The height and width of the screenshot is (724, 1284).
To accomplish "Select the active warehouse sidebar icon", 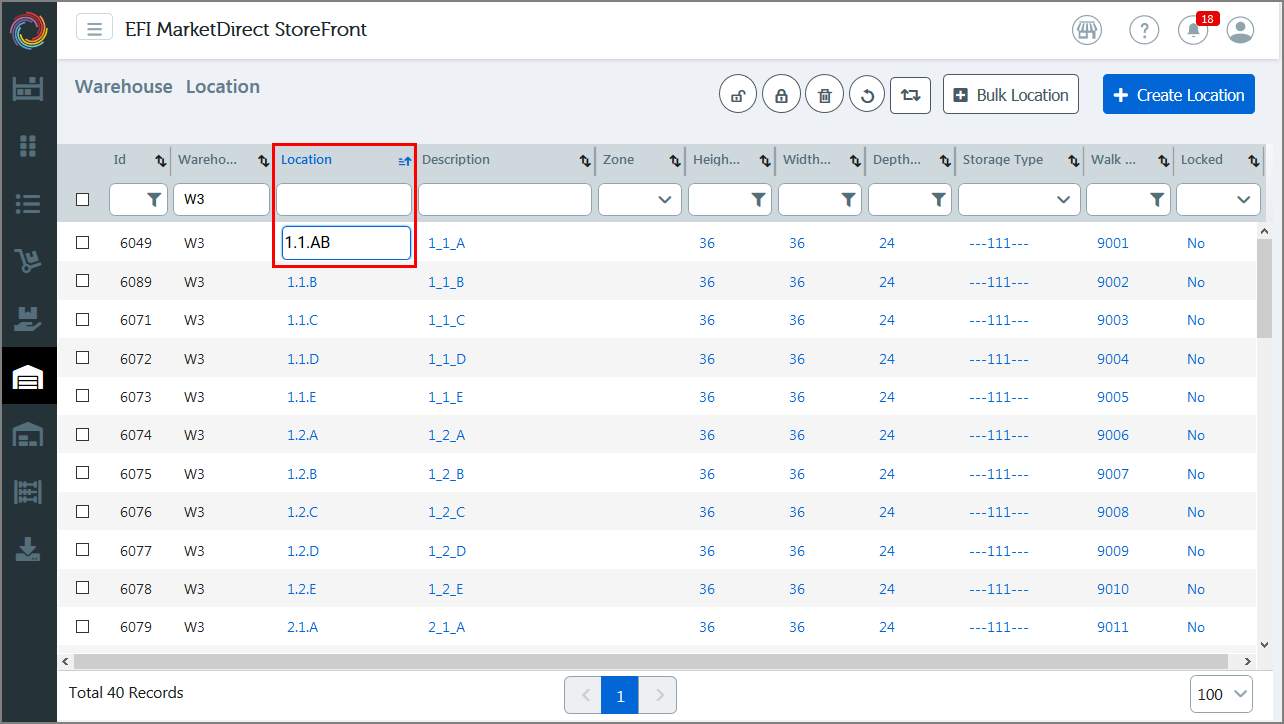I will pos(28,376).
